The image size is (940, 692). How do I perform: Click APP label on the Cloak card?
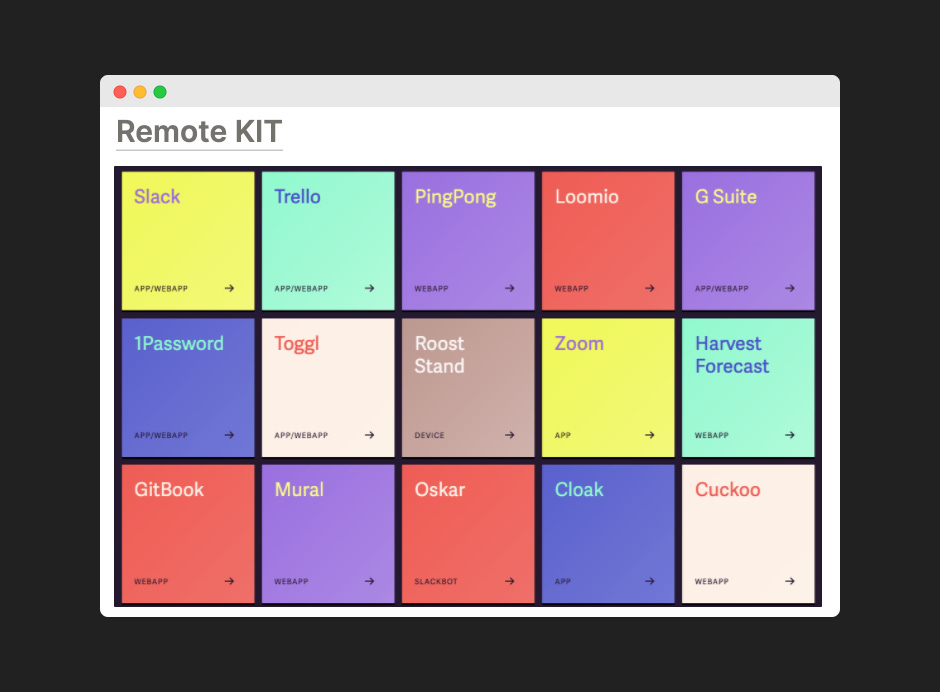(563, 581)
